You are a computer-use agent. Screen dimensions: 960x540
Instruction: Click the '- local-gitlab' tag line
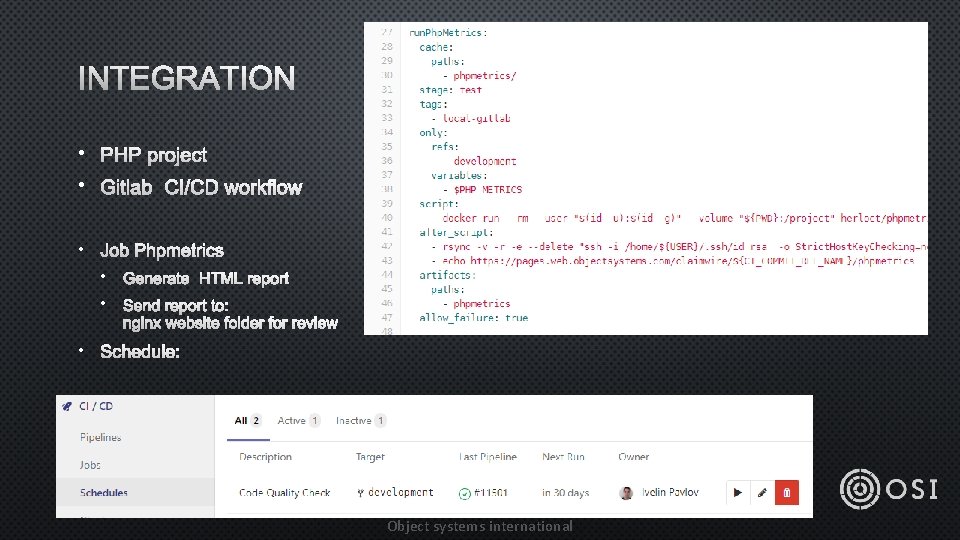(x=471, y=118)
